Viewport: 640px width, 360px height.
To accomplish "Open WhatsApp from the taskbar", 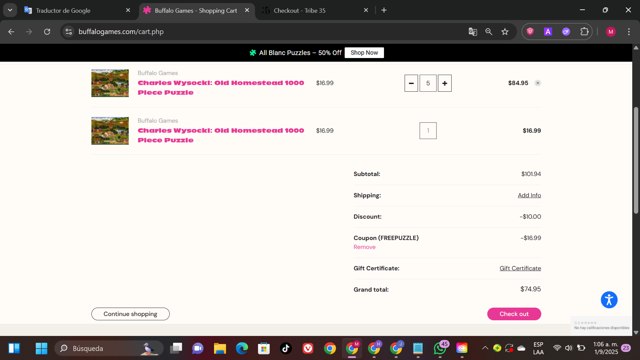I will pos(440,348).
